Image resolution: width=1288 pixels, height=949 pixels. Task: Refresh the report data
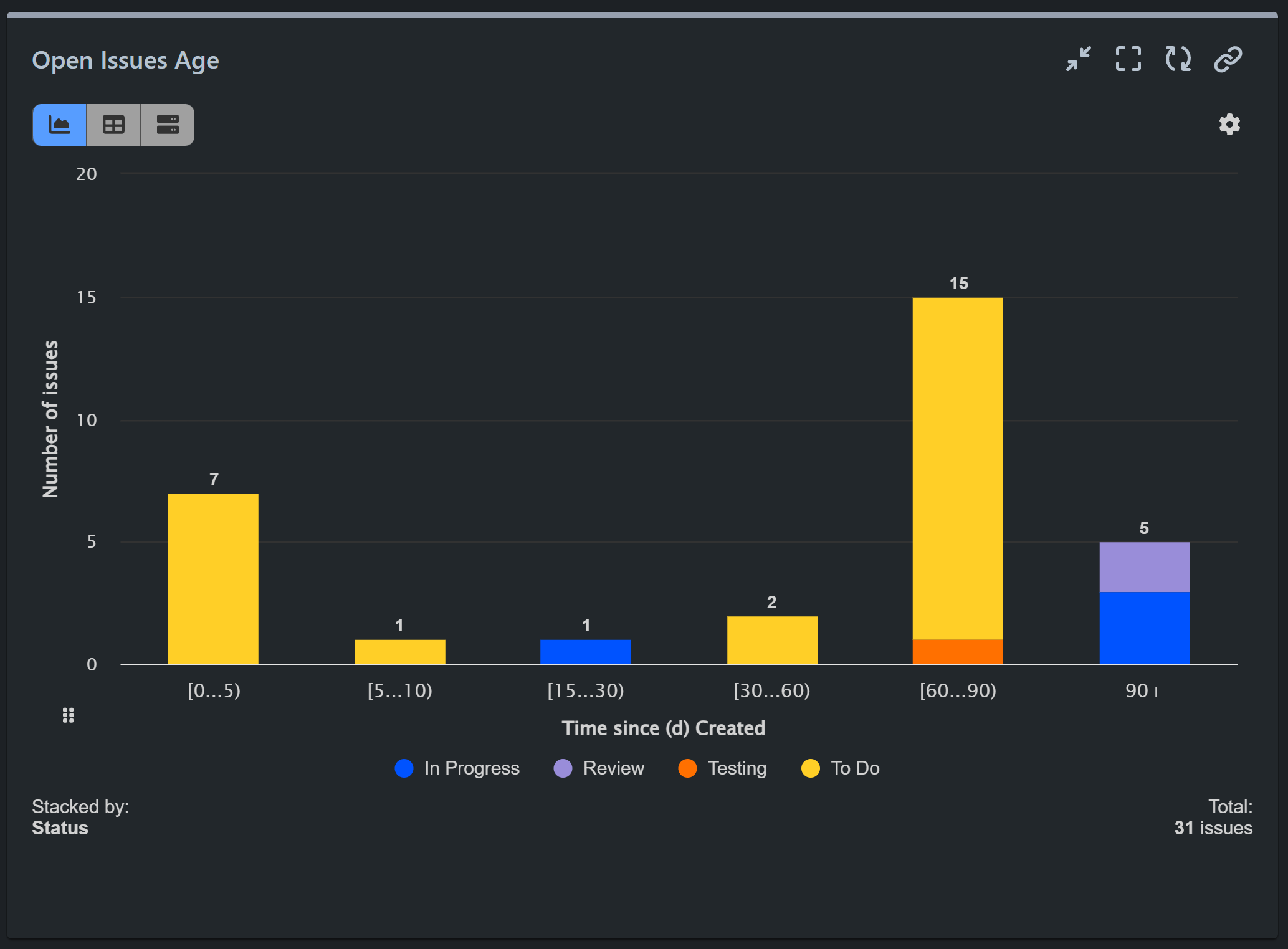[1177, 59]
